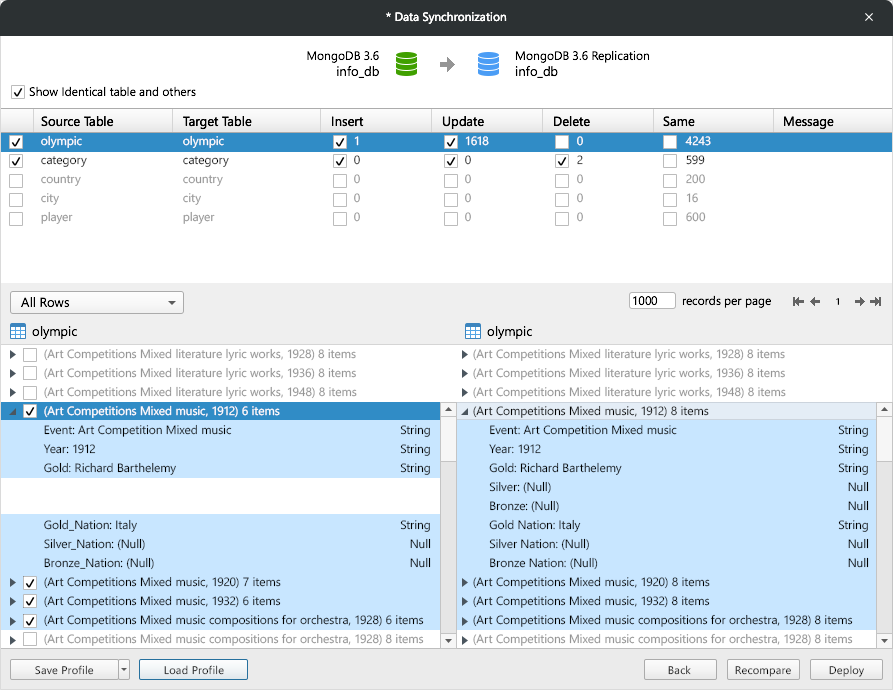Expand source lyric works 1936 record
893x690 pixels.
pos(13,373)
